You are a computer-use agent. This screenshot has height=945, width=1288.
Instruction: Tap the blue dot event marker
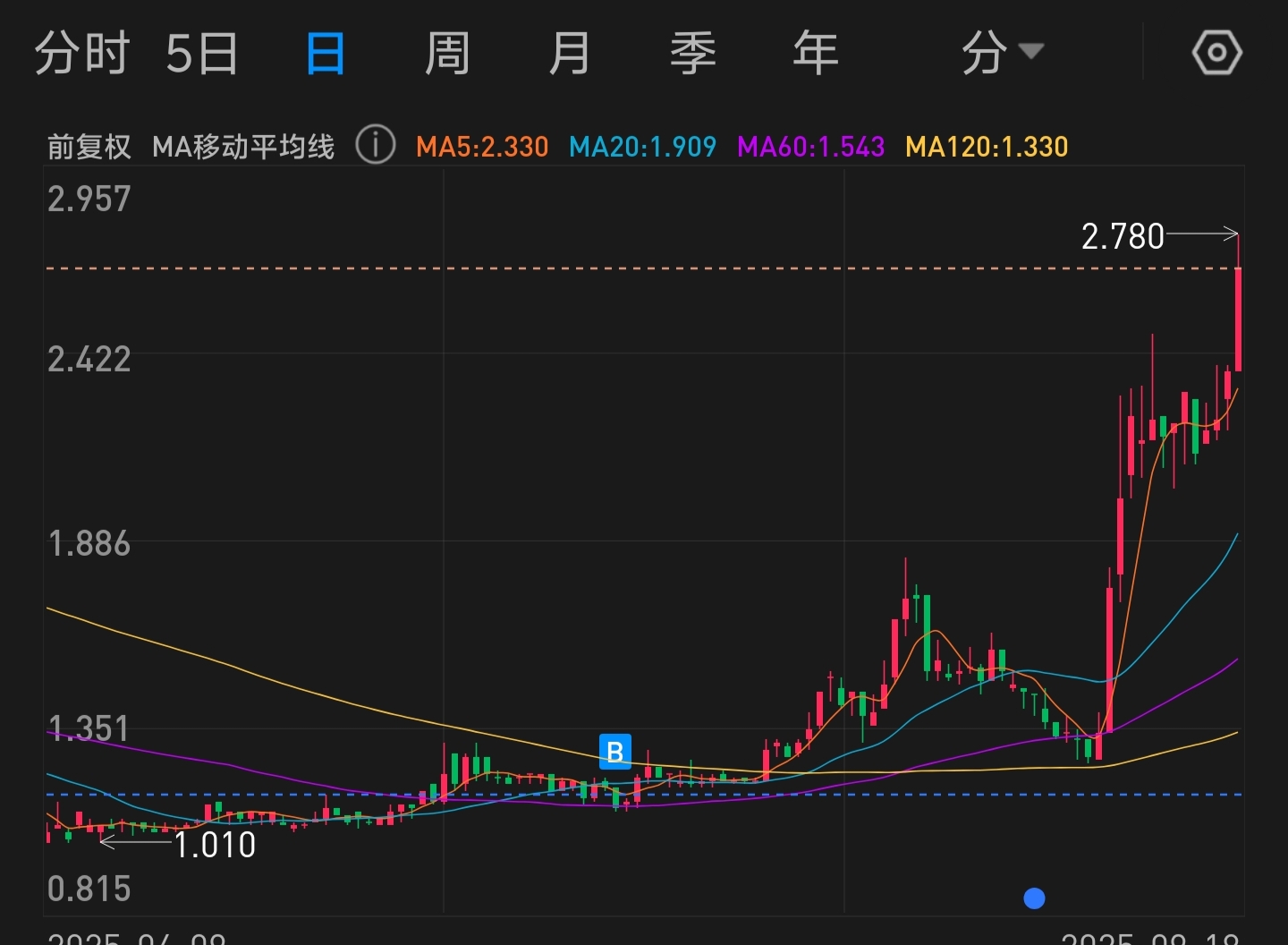tap(1034, 898)
